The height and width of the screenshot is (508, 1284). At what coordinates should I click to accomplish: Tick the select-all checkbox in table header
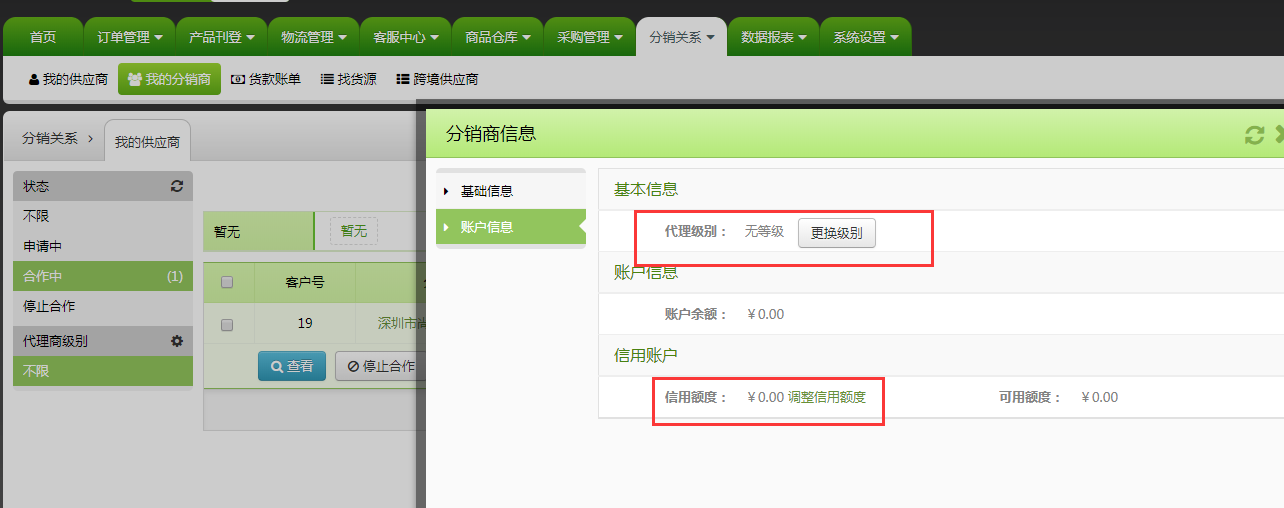(x=227, y=282)
